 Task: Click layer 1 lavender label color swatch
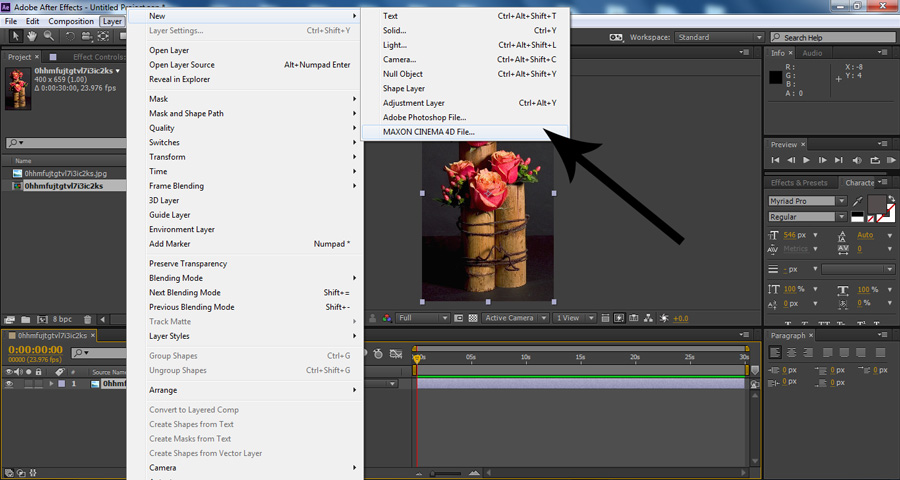(61, 384)
